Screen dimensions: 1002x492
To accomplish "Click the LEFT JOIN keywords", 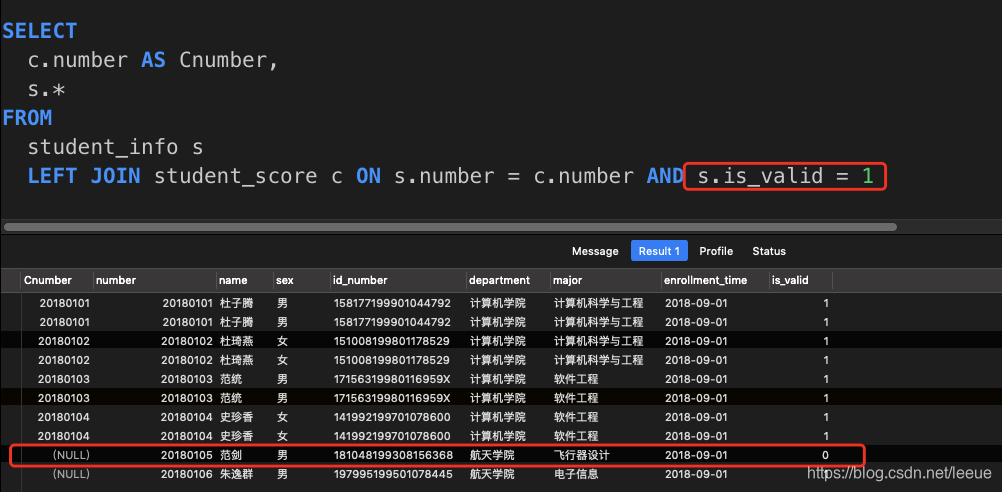I will tap(84, 176).
